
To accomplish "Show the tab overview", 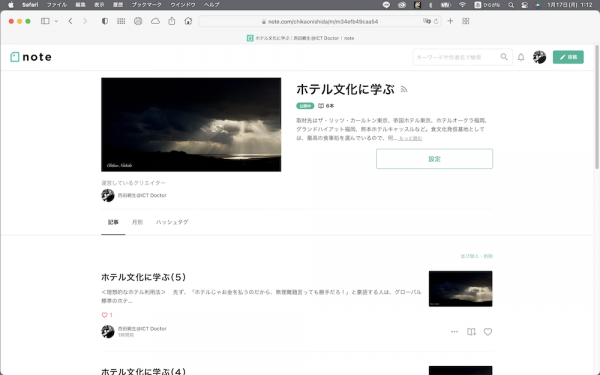I will tap(466, 21).
